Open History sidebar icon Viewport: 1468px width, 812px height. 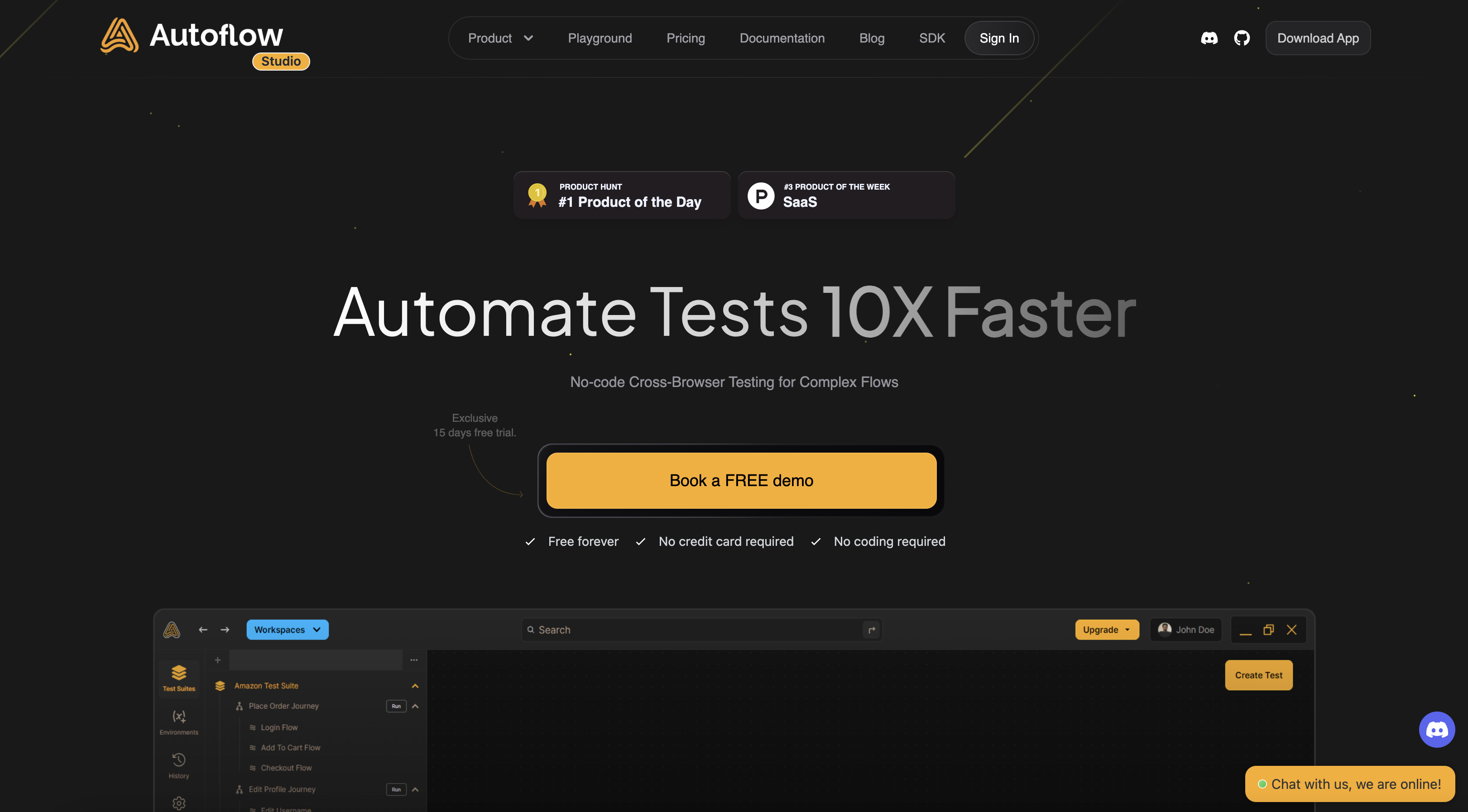click(x=179, y=766)
